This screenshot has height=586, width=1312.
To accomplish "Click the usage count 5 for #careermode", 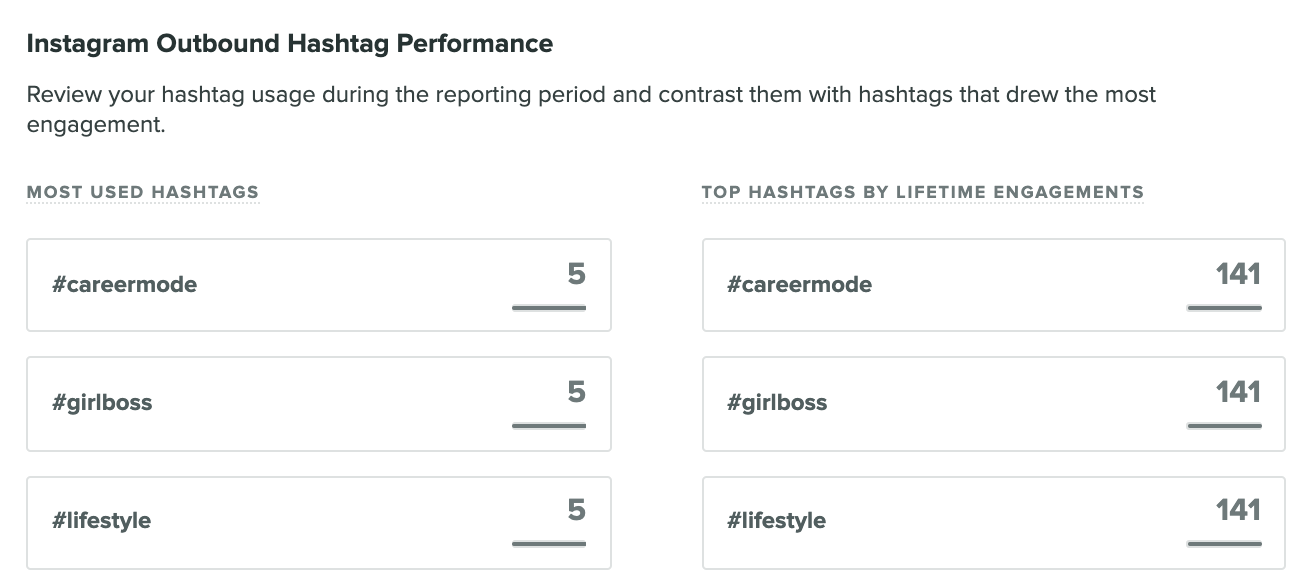I will (576, 275).
